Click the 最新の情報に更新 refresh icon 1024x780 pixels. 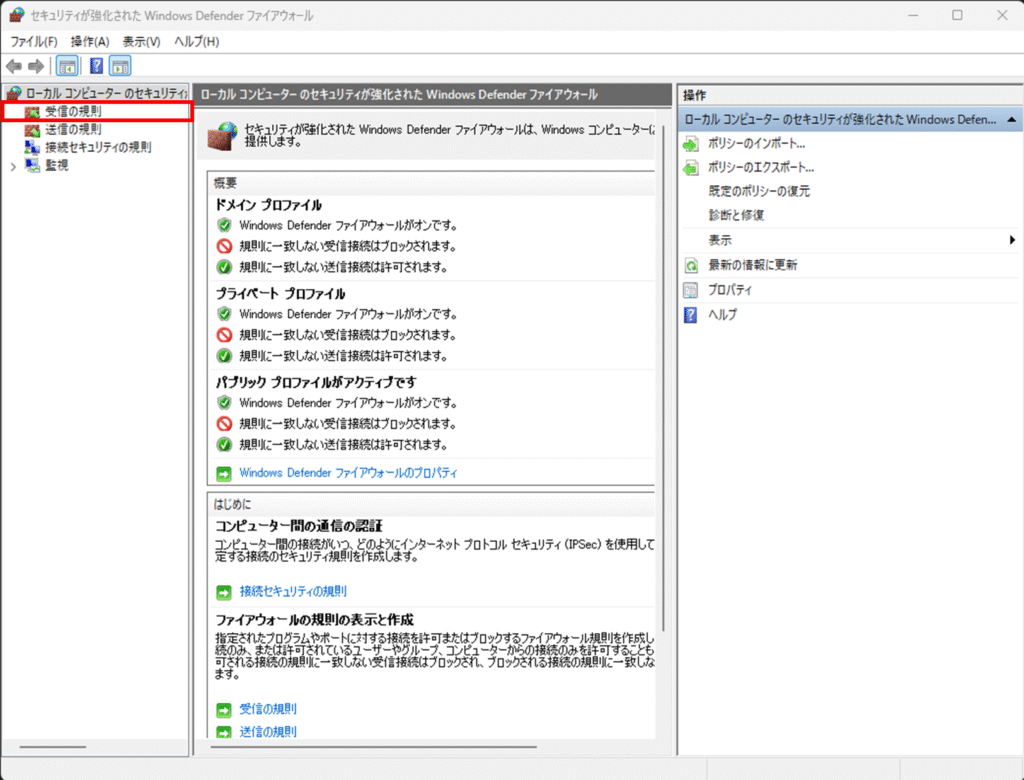(x=690, y=265)
